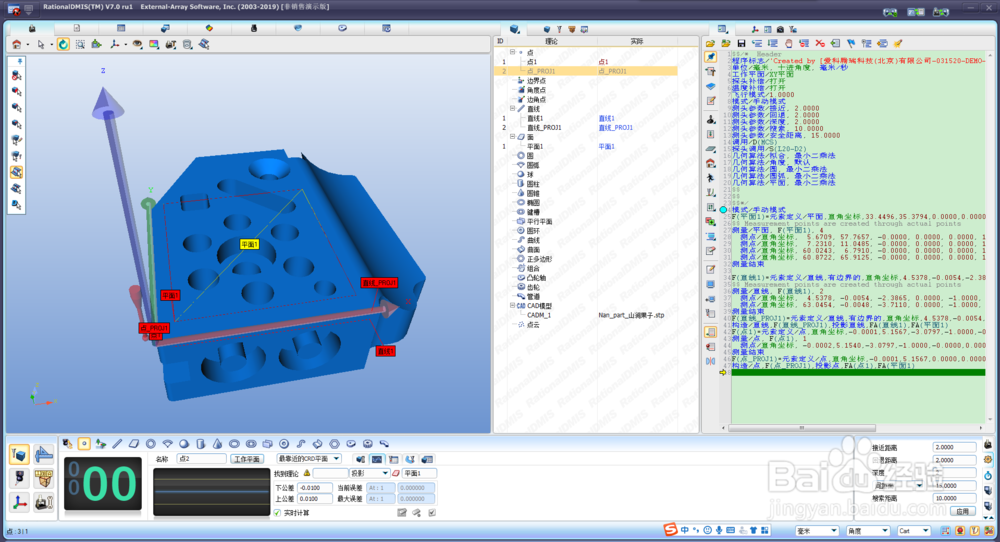This screenshot has height=542, width=1000.
Task: Switch to the third top tab with table icon
Action: pyautogui.click(x=121, y=28)
